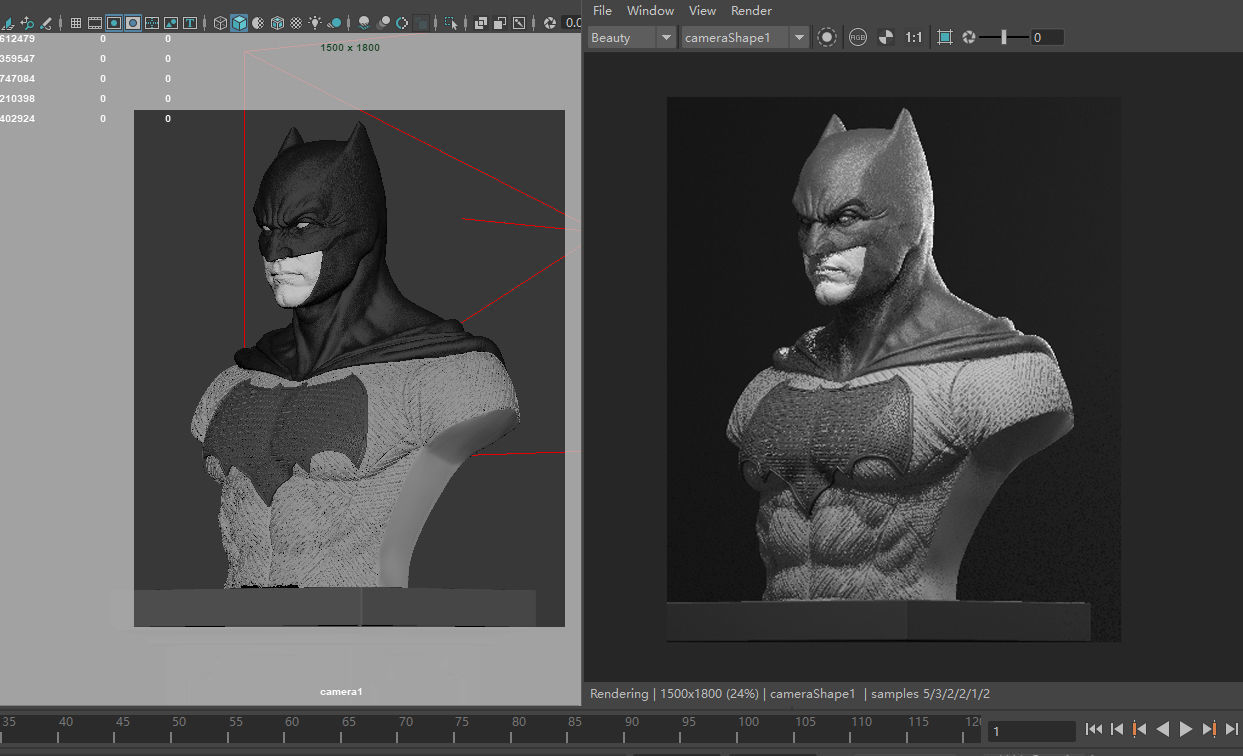Toggle Multisample Anti-aliasing icon
The image size is (1243, 756).
tap(402, 22)
